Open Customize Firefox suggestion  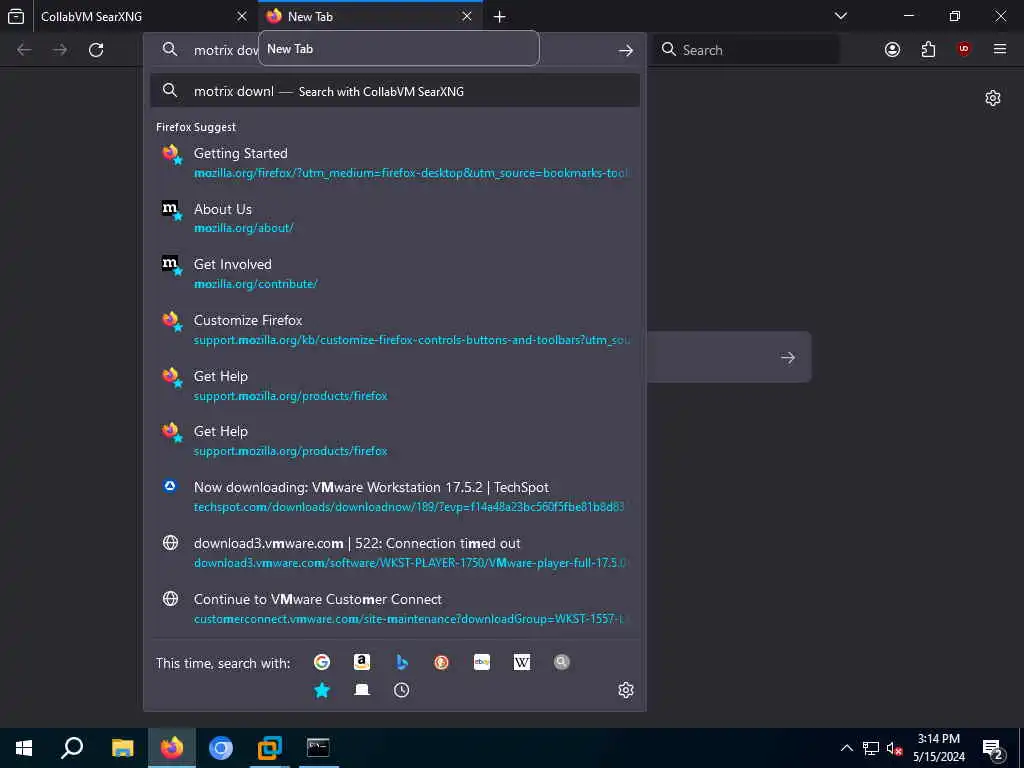[x=395, y=330]
